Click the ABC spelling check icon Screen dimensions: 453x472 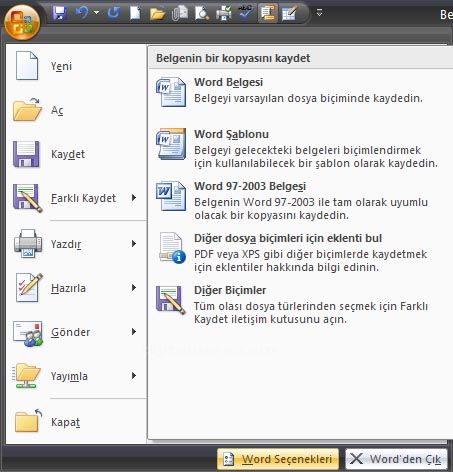(246, 13)
